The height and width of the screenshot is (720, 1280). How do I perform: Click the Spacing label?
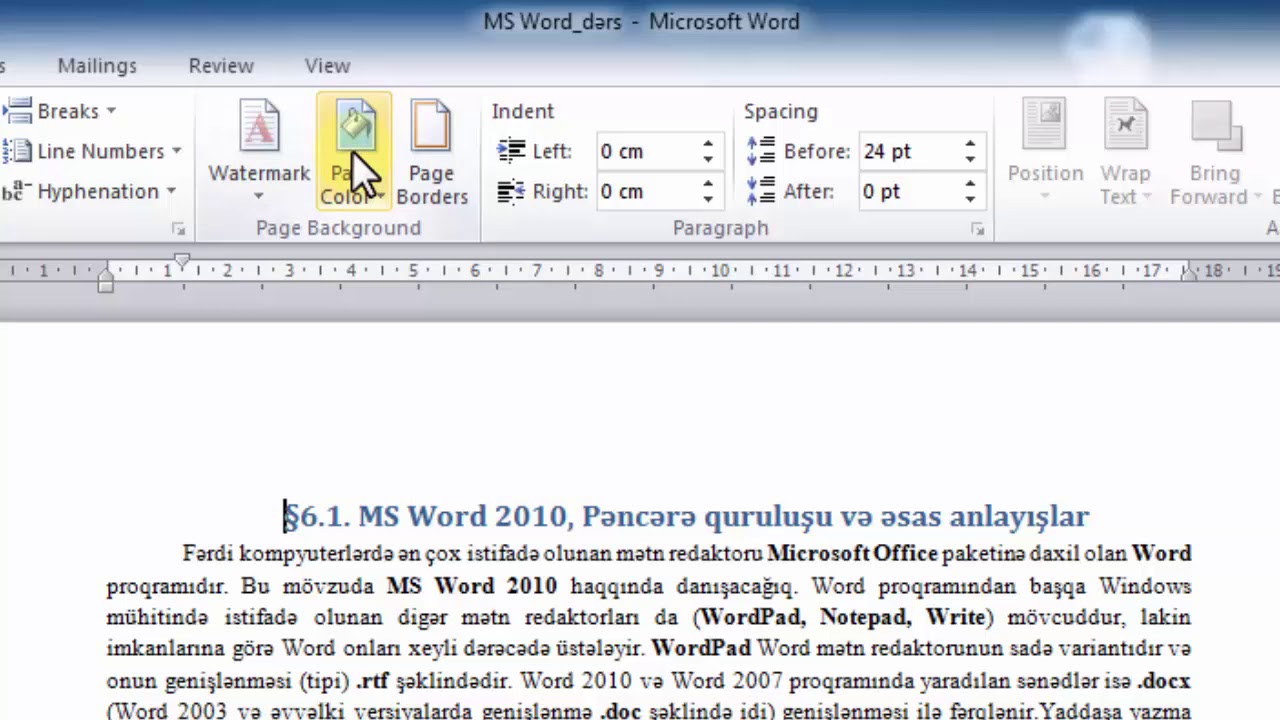point(780,111)
